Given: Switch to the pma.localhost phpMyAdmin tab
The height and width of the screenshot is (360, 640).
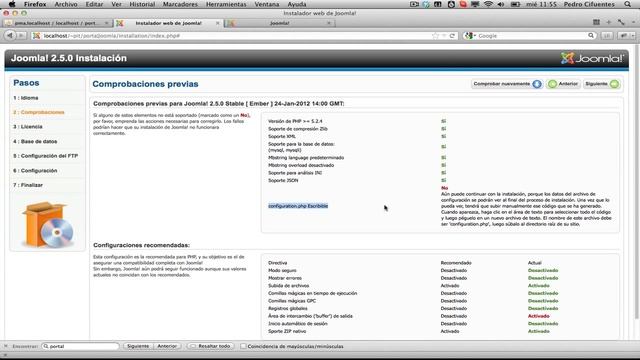Looking at the screenshot, I should tap(57, 23).
